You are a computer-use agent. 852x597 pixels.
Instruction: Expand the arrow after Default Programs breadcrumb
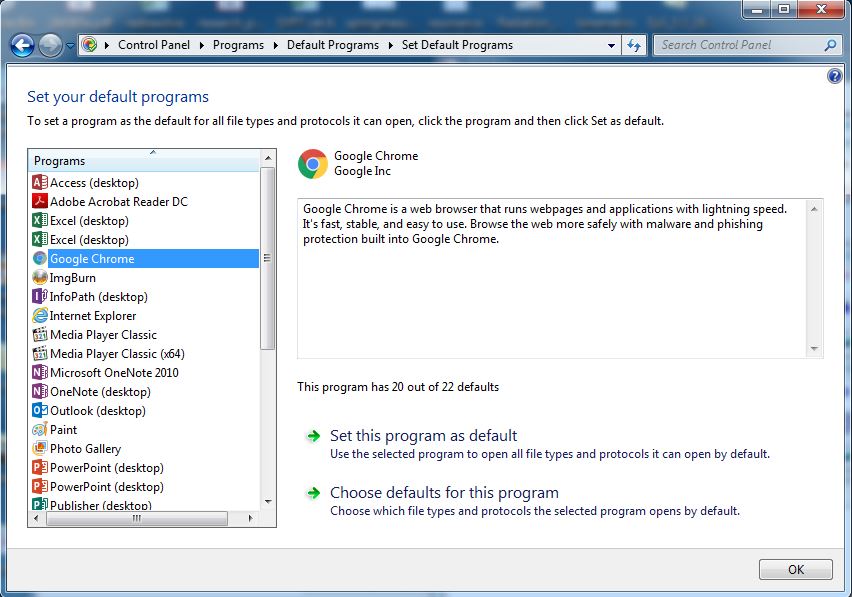pyautogui.click(x=391, y=45)
